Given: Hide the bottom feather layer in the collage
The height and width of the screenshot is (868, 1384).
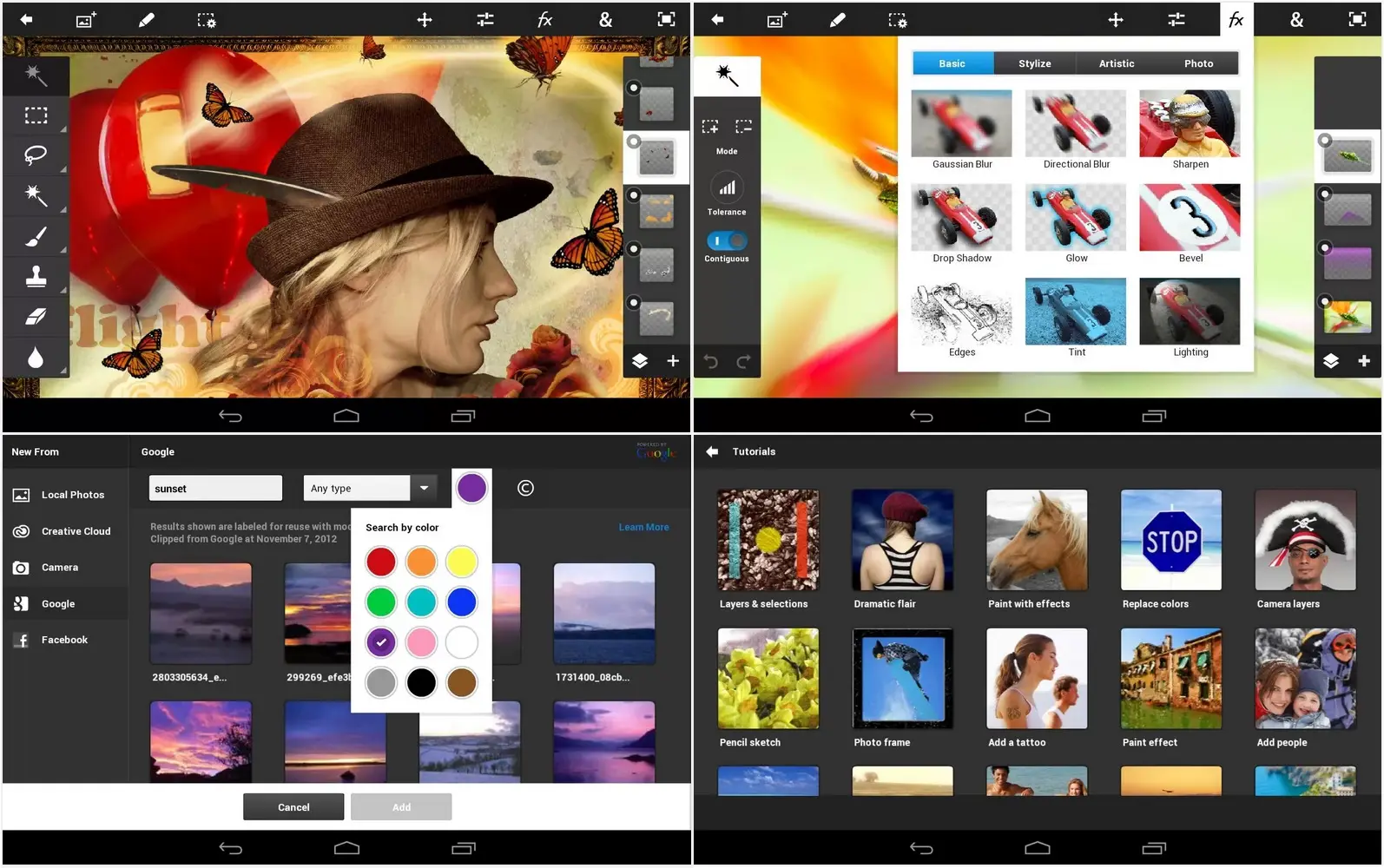Looking at the screenshot, I should pyautogui.click(x=634, y=303).
